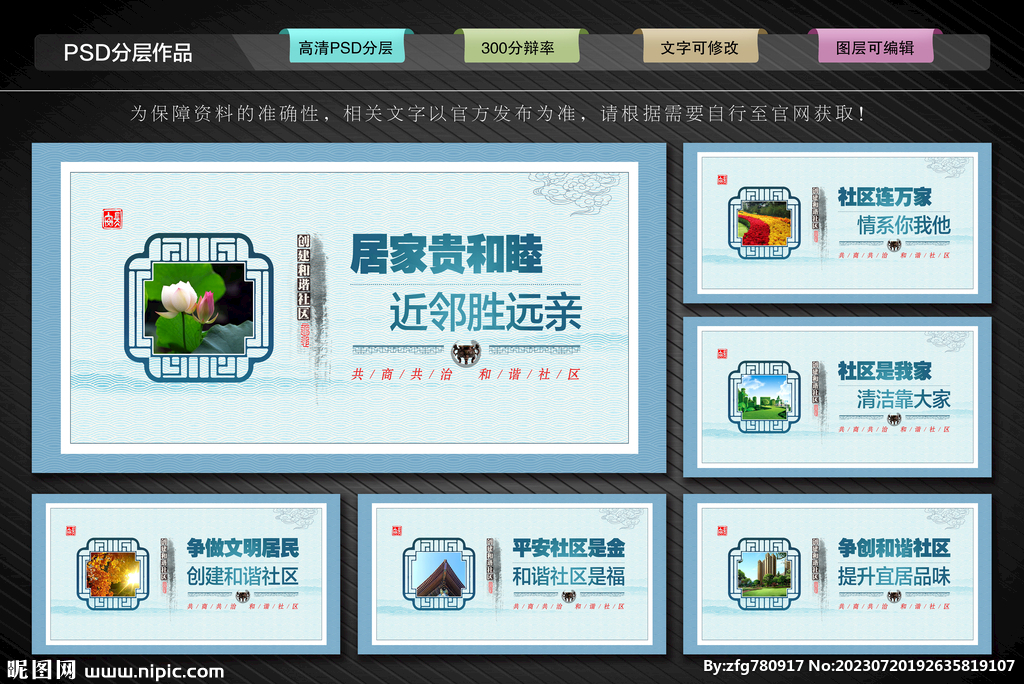Screen dimensions: 1024x684
Task: Click the bronze tripod emblem in large poster
Action: pyautogui.click(x=466, y=353)
